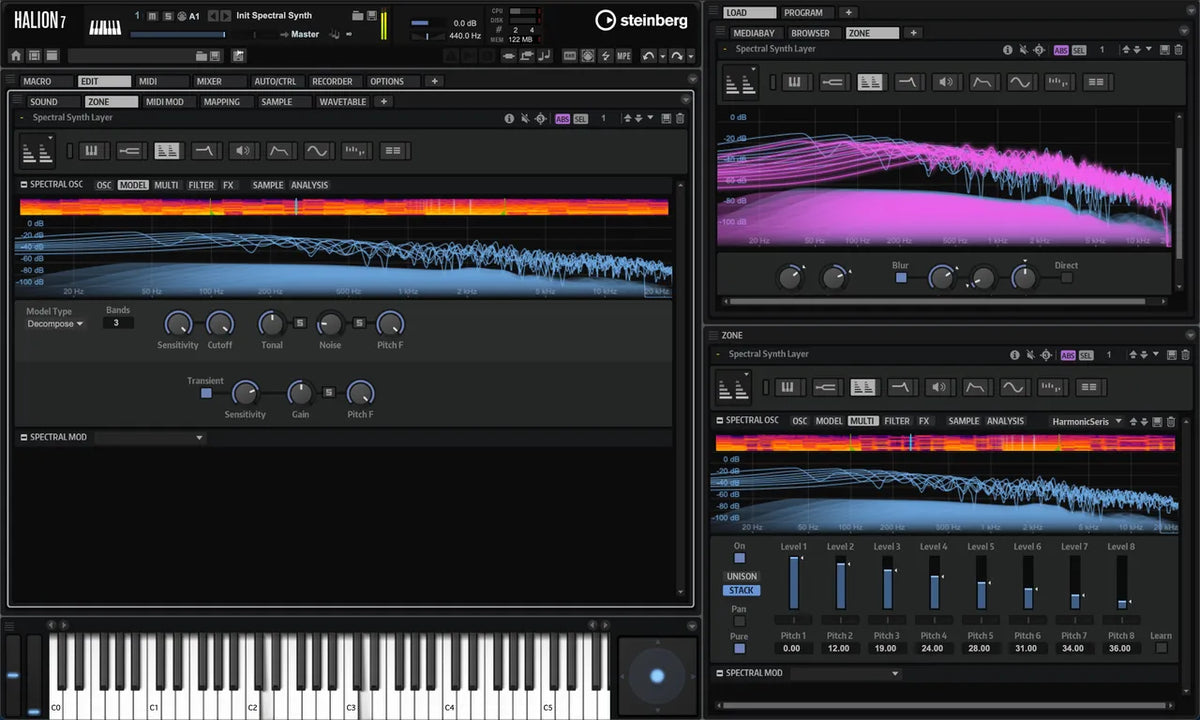The width and height of the screenshot is (1200, 720).
Task: Click the Level 8 slider in Multi oscillator
Action: (1122, 583)
